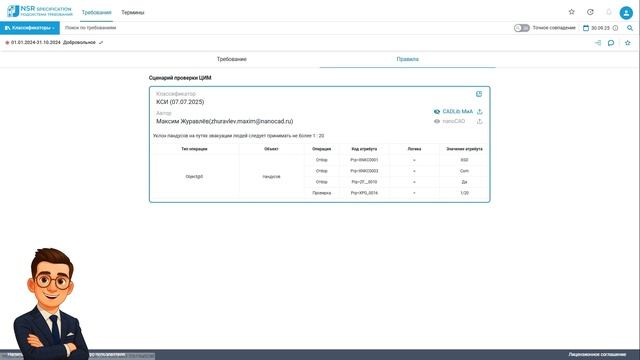Screen dimensions: 640x360
Task: Open the Термины top menu tab
Action: [133, 12]
